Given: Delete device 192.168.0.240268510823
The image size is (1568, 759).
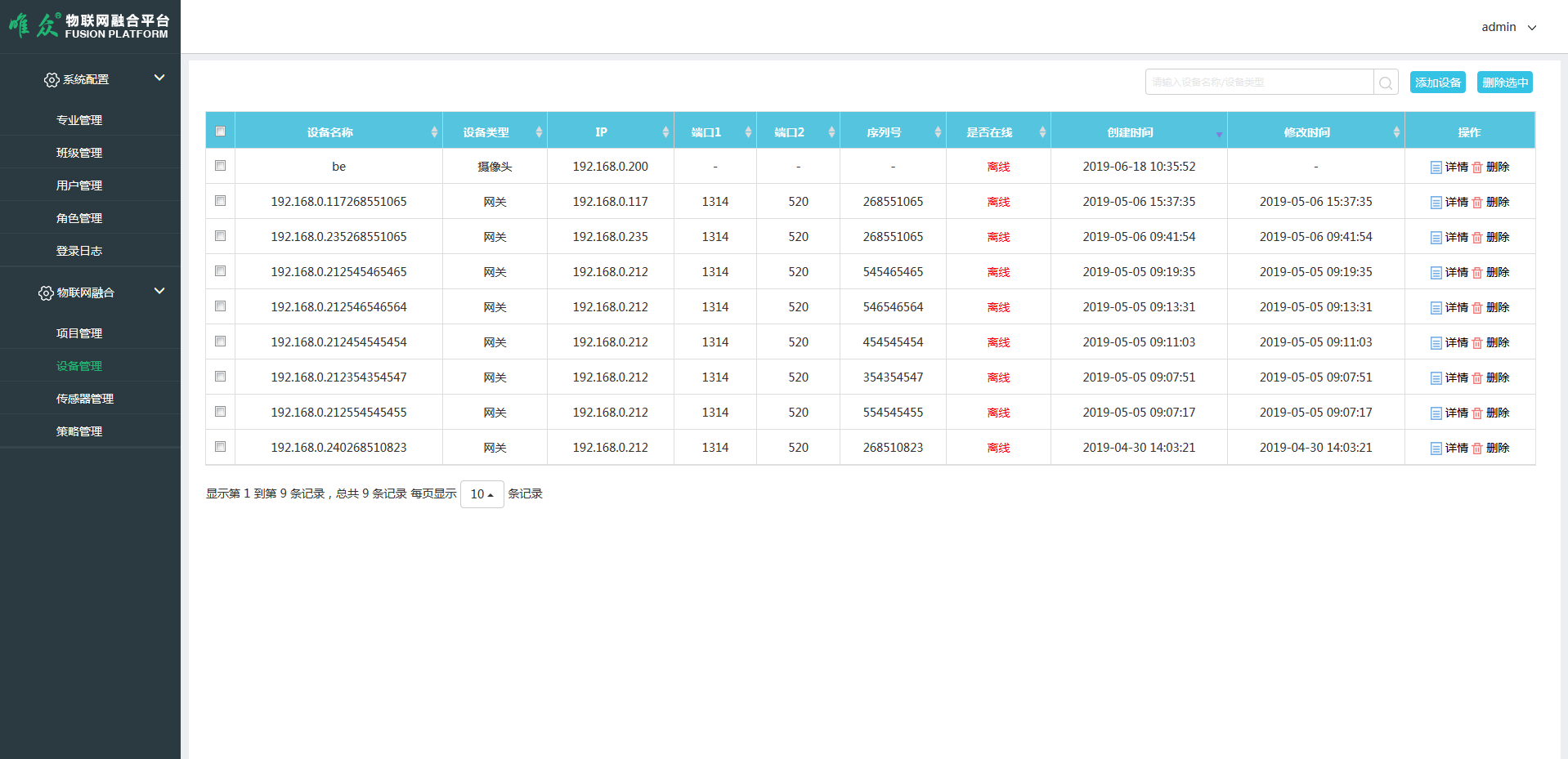Looking at the screenshot, I should click(1491, 448).
